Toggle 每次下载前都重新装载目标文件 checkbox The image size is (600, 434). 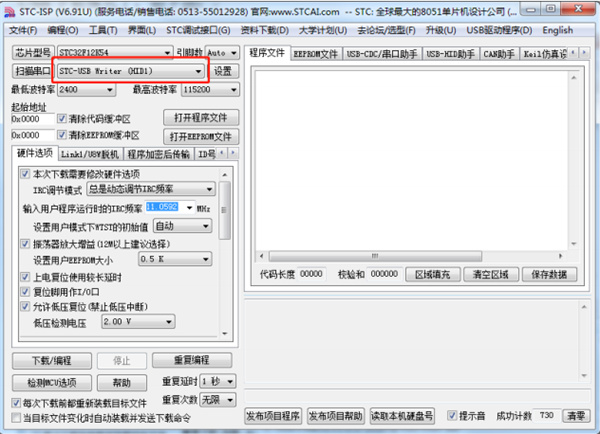pyautogui.click(x=16, y=403)
